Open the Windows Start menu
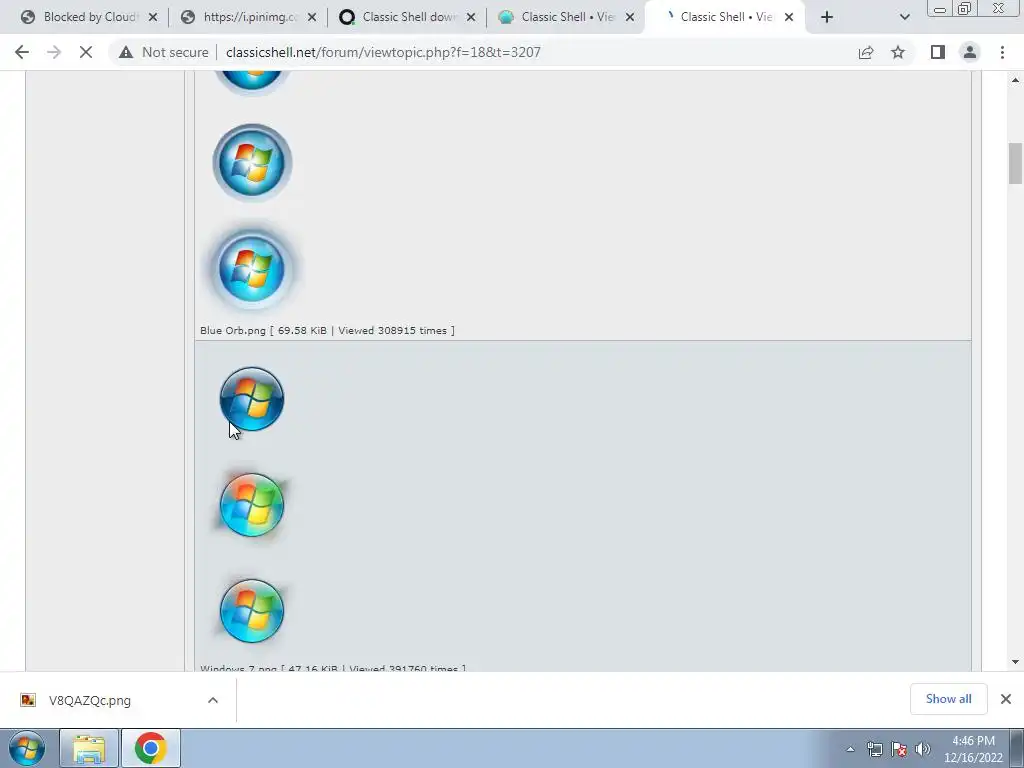This screenshot has width=1024, height=768. (27, 748)
